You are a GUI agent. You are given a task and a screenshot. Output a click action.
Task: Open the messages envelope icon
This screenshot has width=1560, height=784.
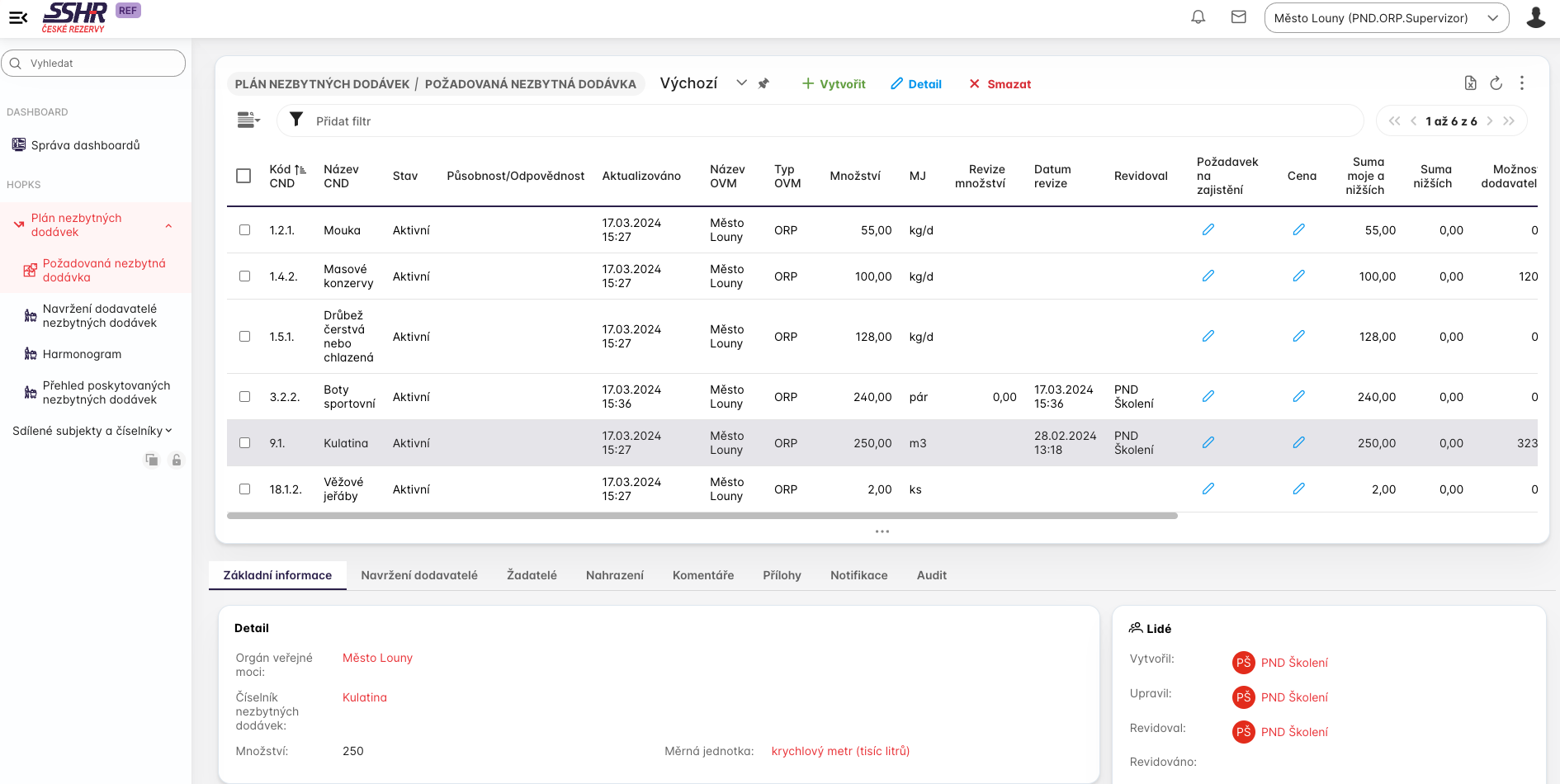1238,17
